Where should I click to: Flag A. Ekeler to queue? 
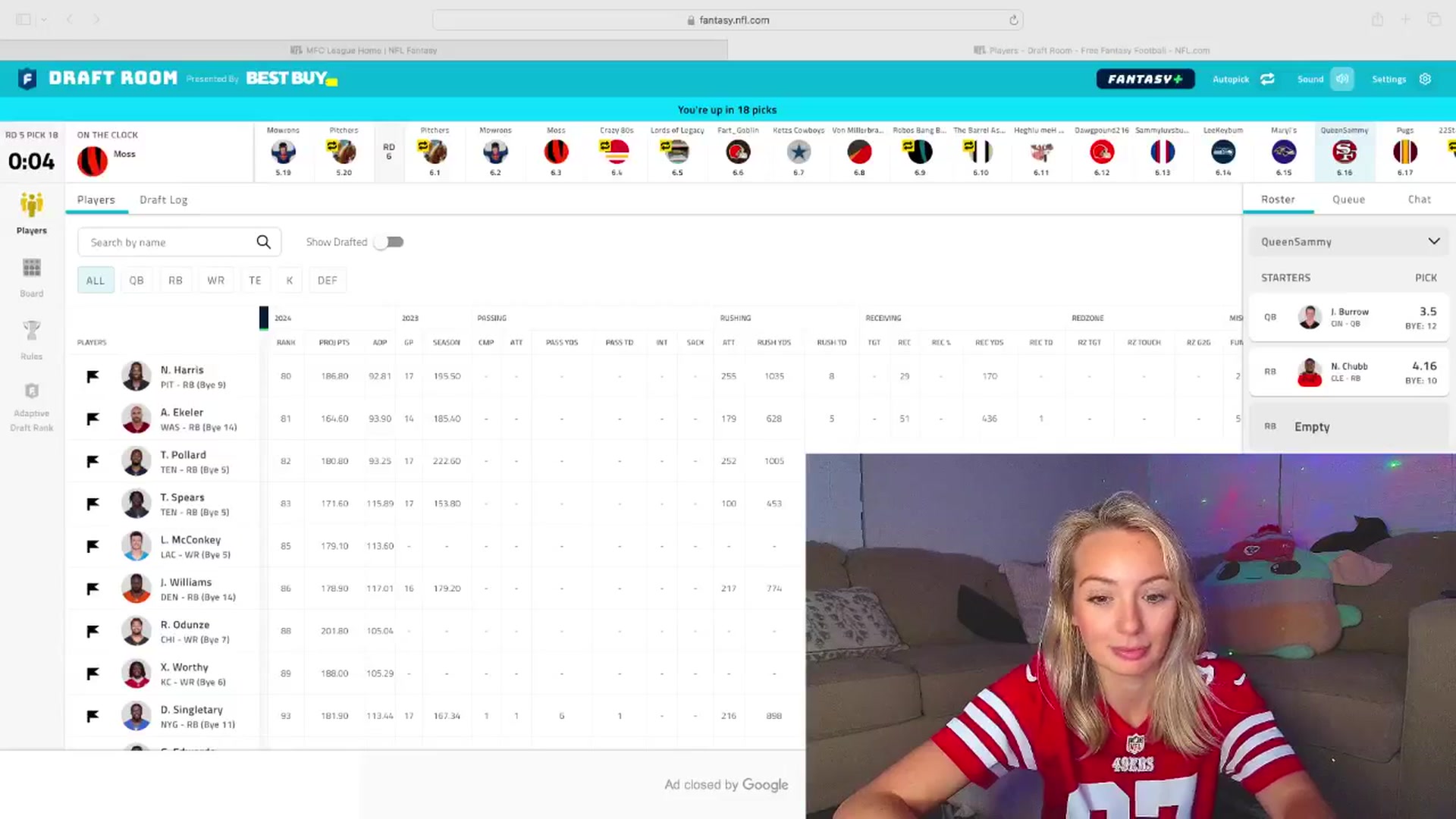(x=93, y=419)
